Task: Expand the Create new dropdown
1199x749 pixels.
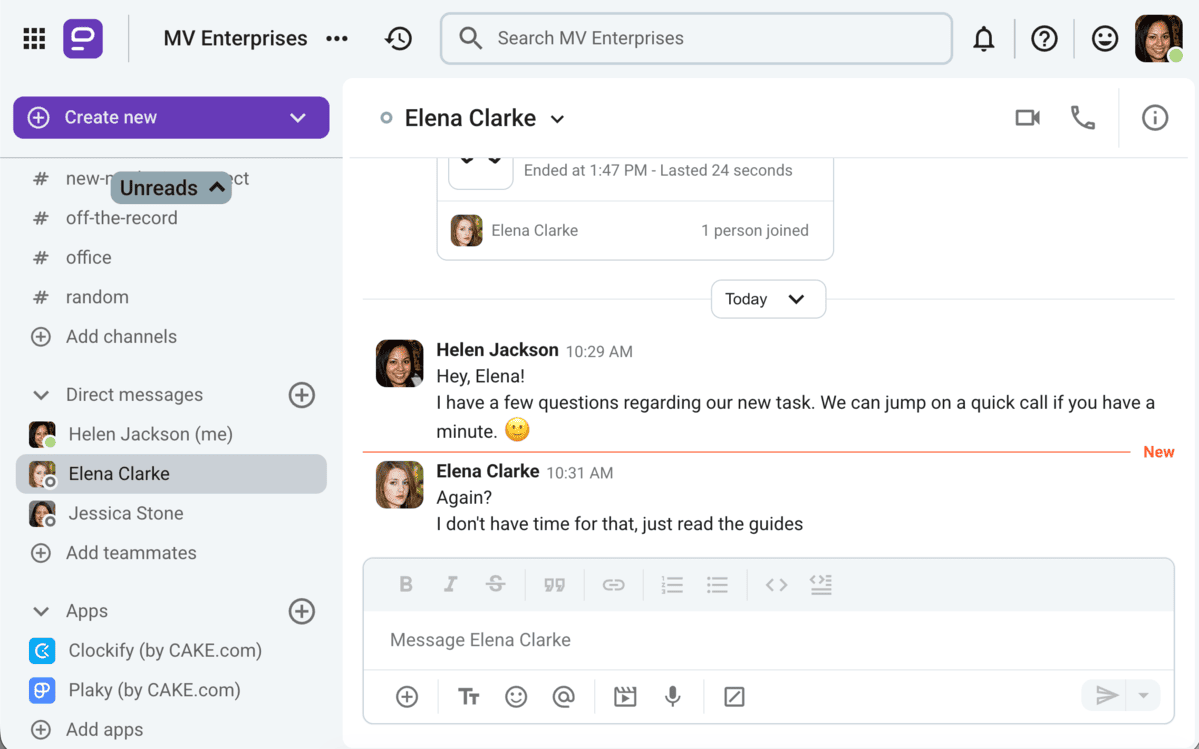Action: (297, 118)
